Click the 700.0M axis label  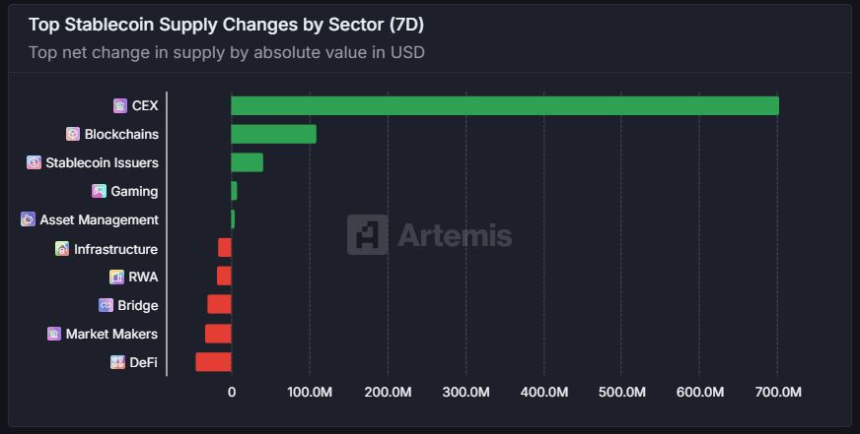pos(778,392)
